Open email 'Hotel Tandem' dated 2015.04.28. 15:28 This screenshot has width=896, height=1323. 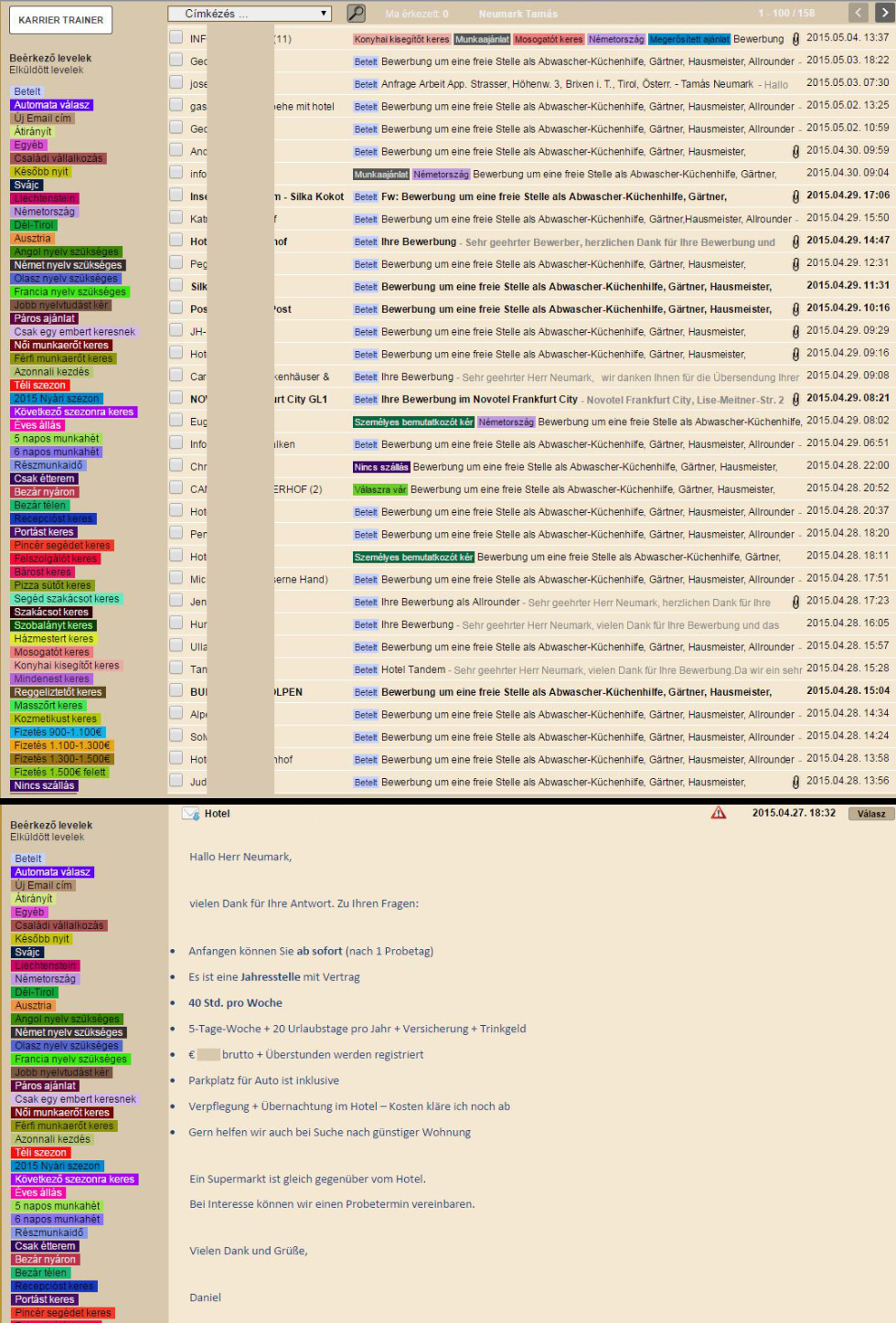pyautogui.click(x=413, y=670)
